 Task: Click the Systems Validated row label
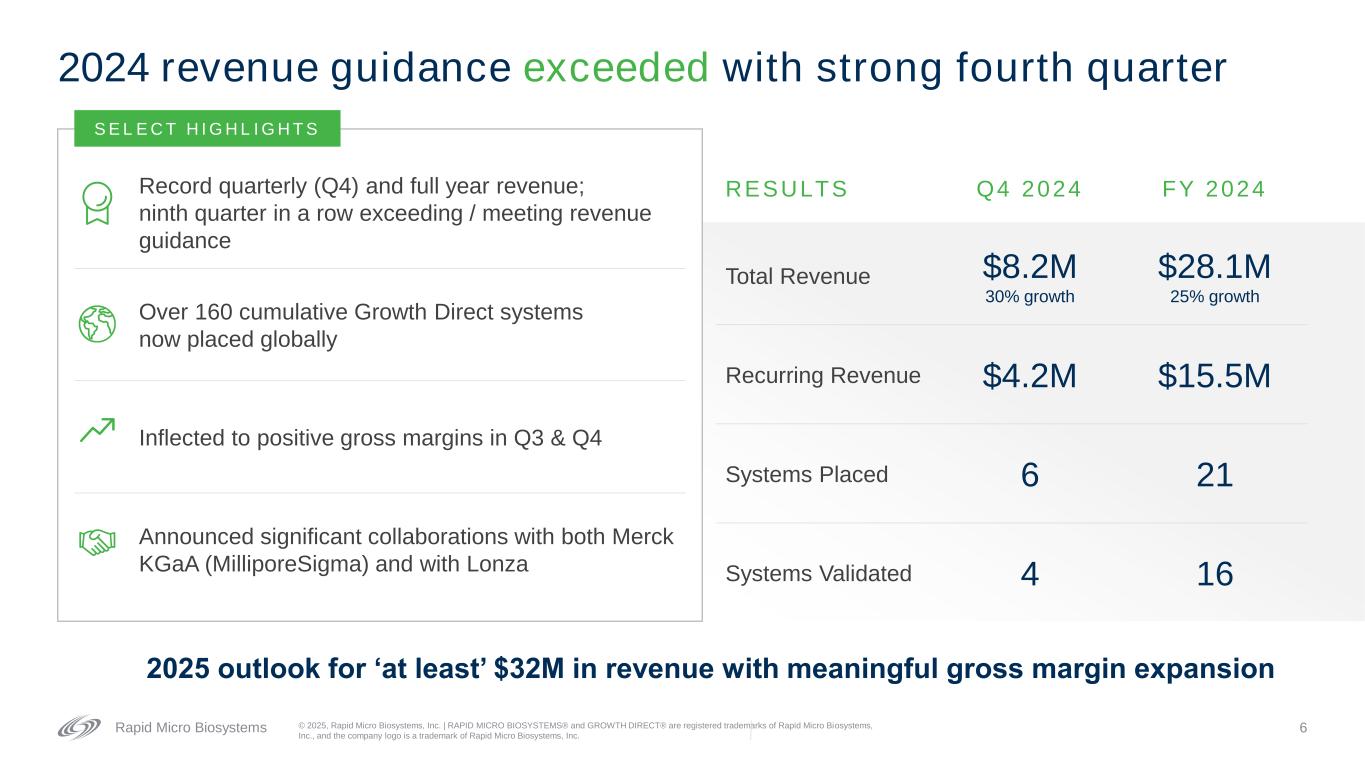coord(818,573)
